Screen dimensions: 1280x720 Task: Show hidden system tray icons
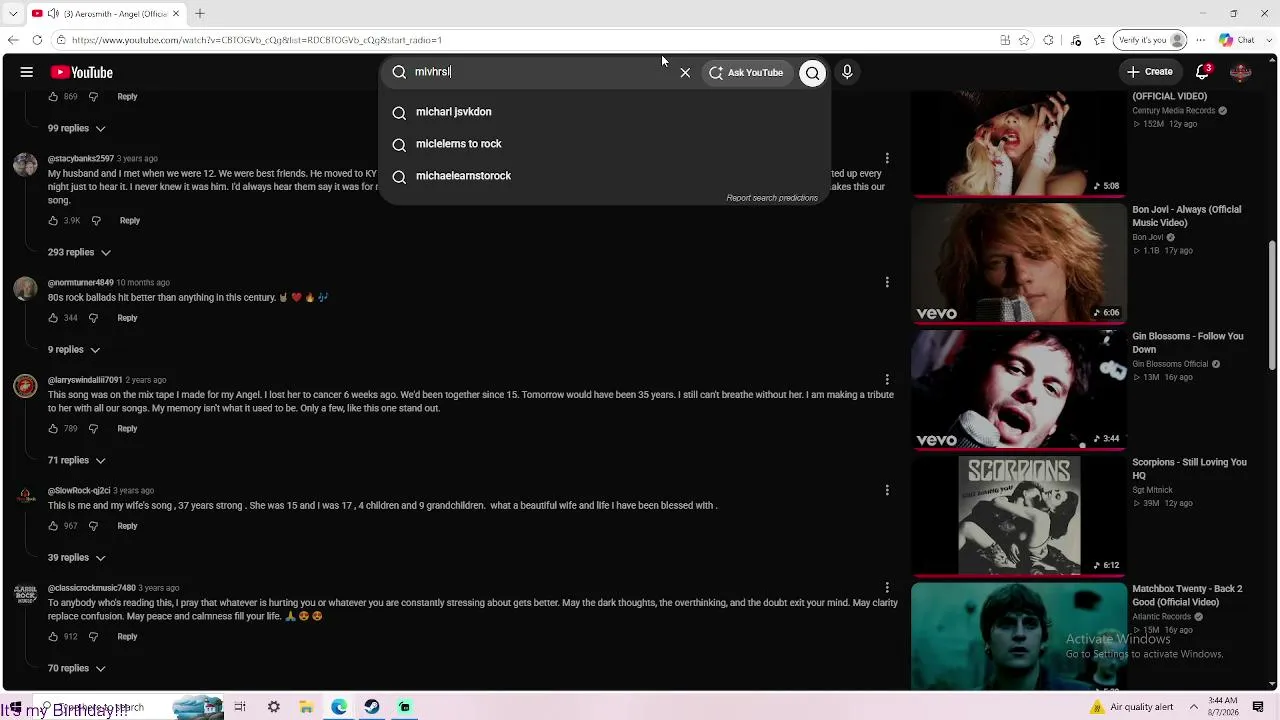(1193, 707)
